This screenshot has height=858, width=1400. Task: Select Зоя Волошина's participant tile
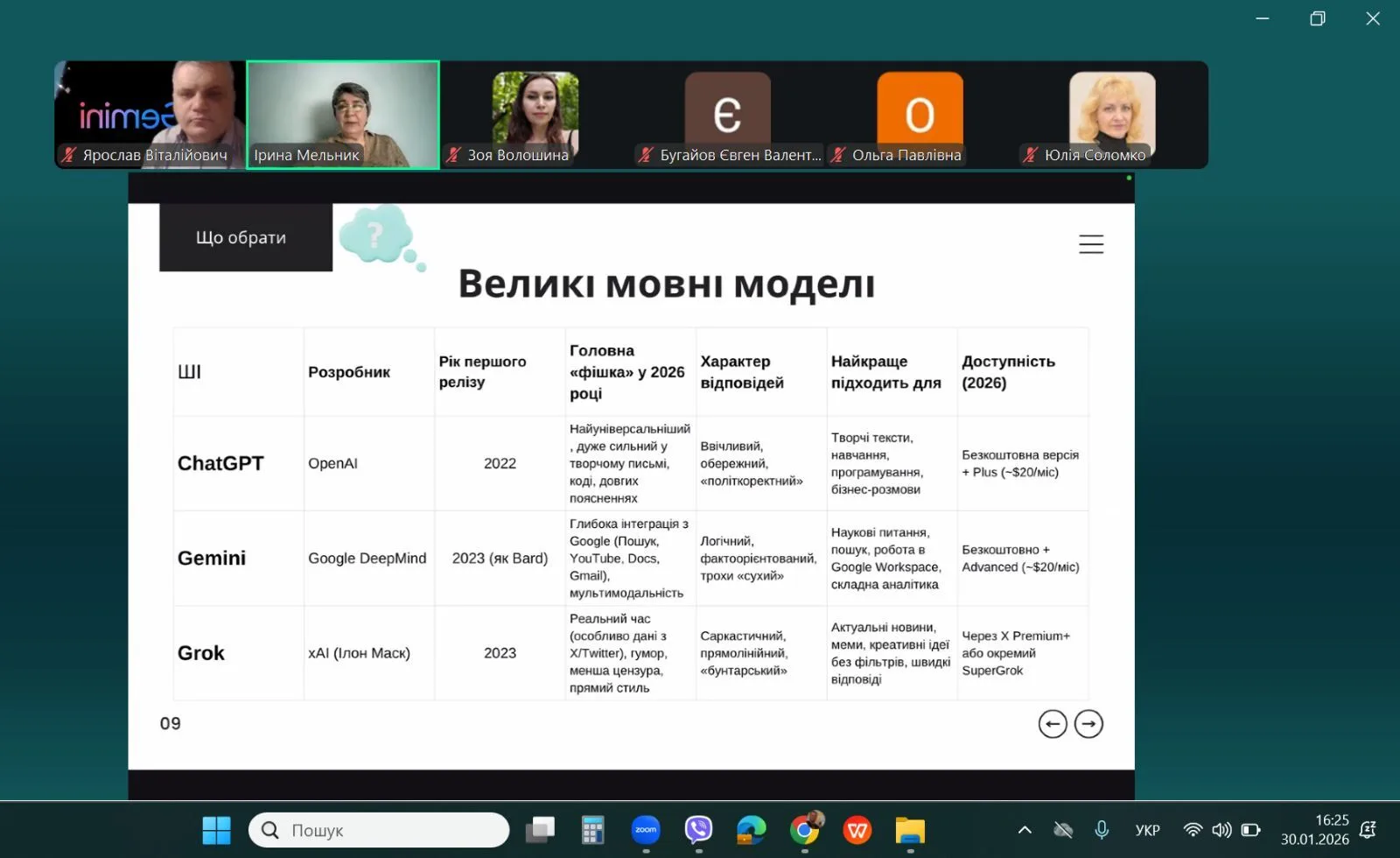coord(535,115)
